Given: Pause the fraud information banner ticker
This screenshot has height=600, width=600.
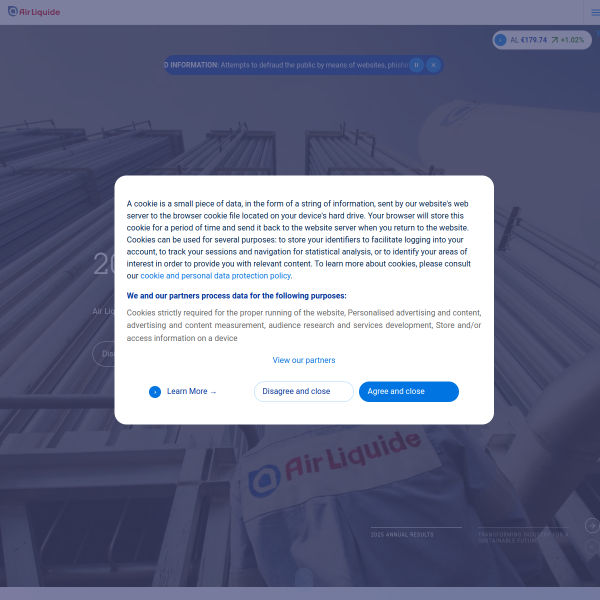Looking at the screenshot, I should click(x=416, y=65).
